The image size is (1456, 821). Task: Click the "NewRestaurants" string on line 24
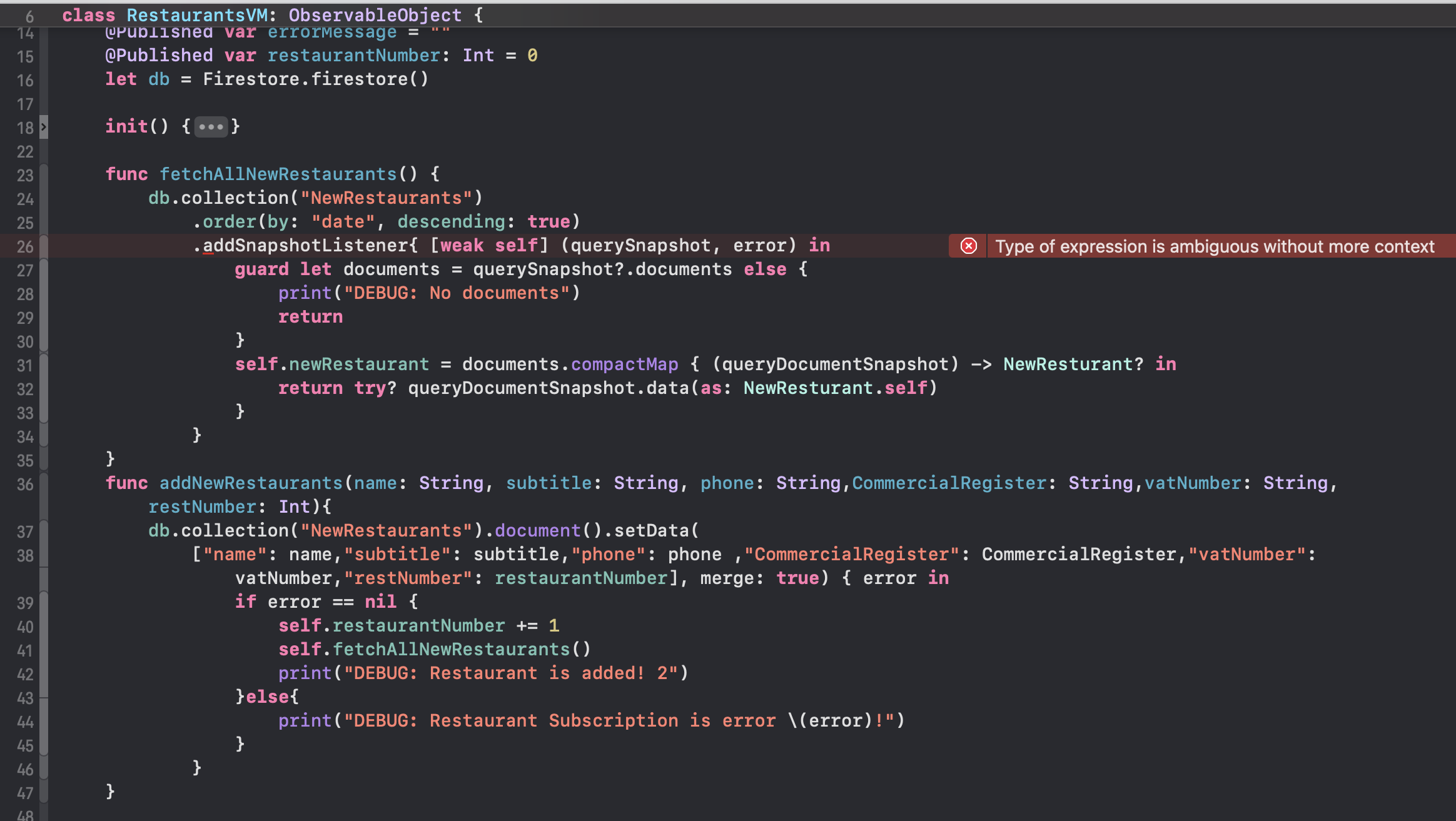(x=386, y=198)
